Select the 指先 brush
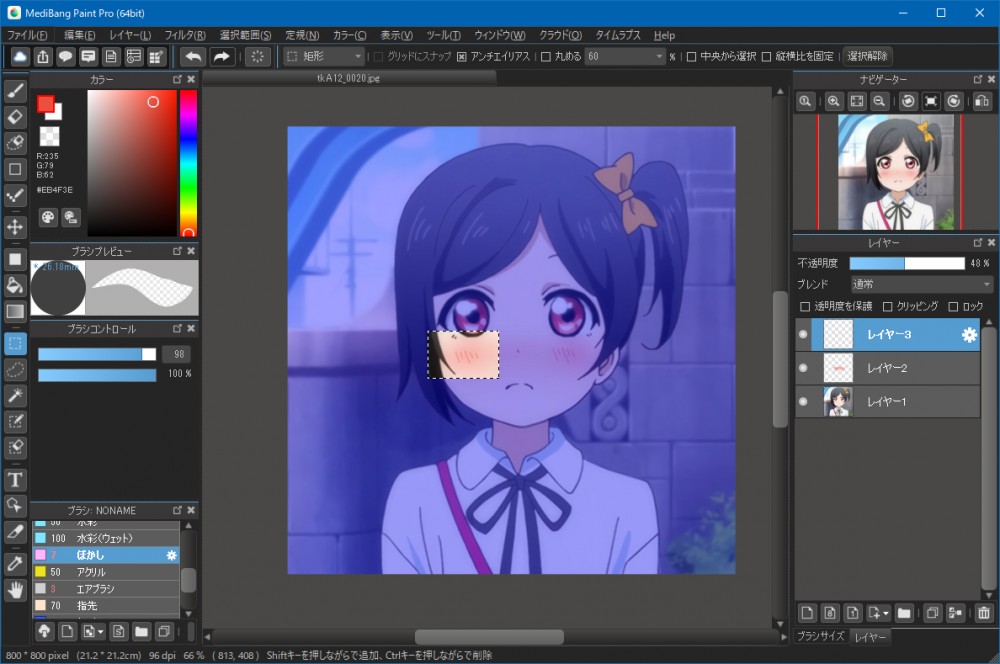 pos(106,605)
